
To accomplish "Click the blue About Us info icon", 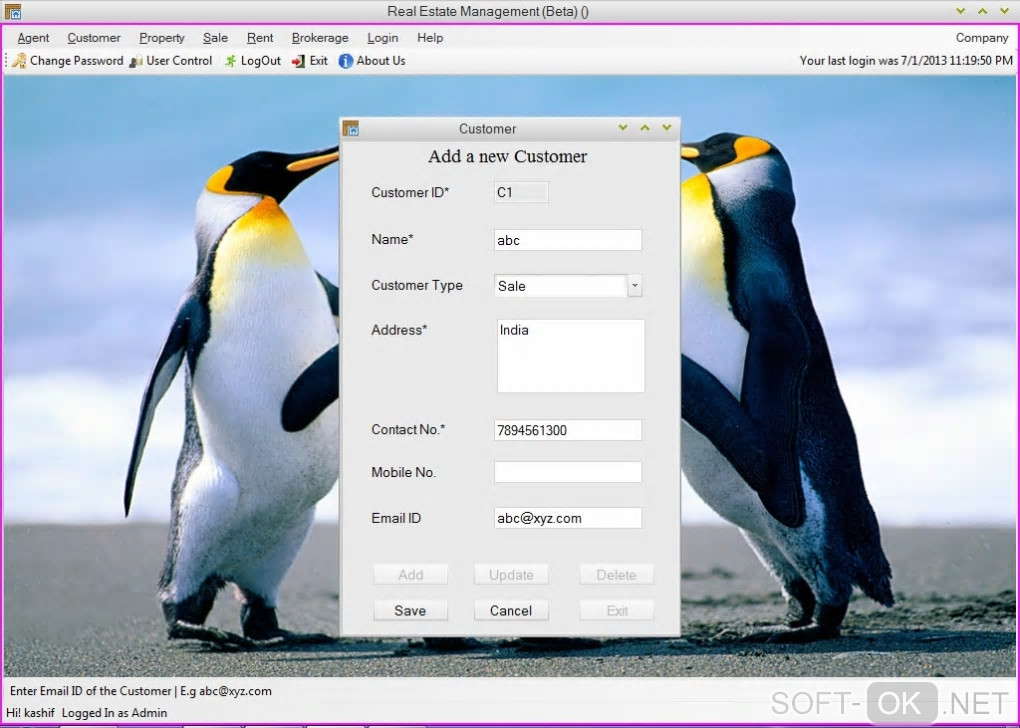I will point(346,61).
